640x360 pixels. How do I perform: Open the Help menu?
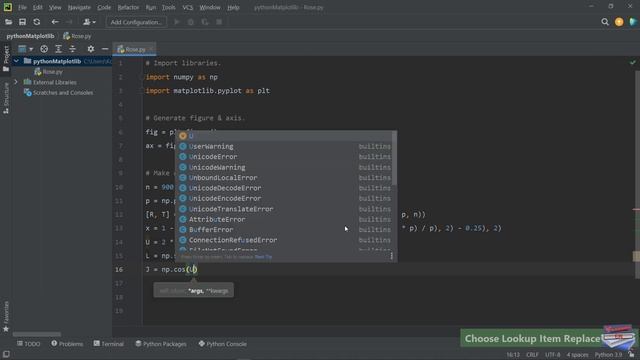(x=233, y=7)
